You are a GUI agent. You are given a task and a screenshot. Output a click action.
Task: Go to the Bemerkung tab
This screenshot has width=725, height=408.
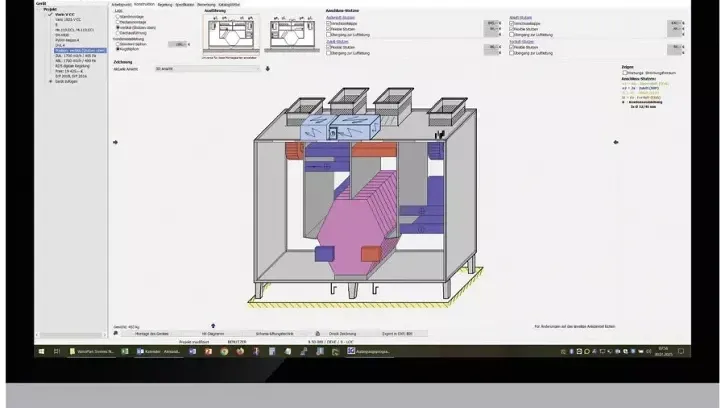[x=206, y=5]
